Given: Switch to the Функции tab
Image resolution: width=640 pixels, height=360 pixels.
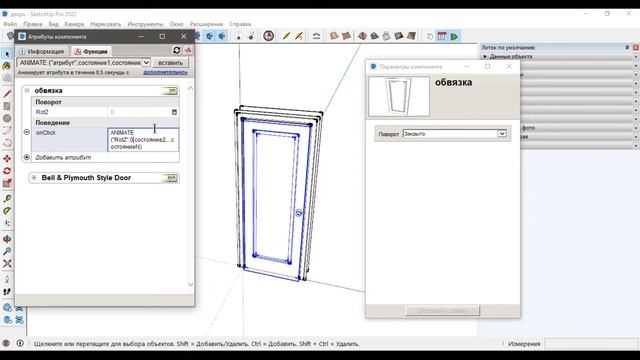Looking at the screenshot, I should tap(91, 51).
